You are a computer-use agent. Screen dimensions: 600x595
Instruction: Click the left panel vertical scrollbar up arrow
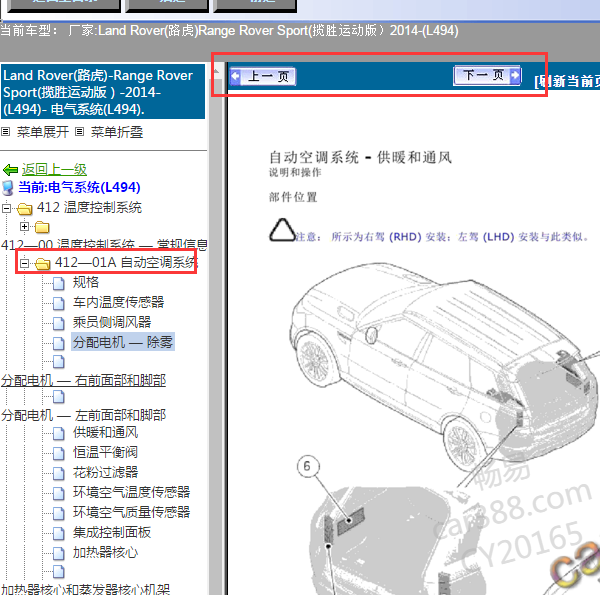click(x=217, y=71)
